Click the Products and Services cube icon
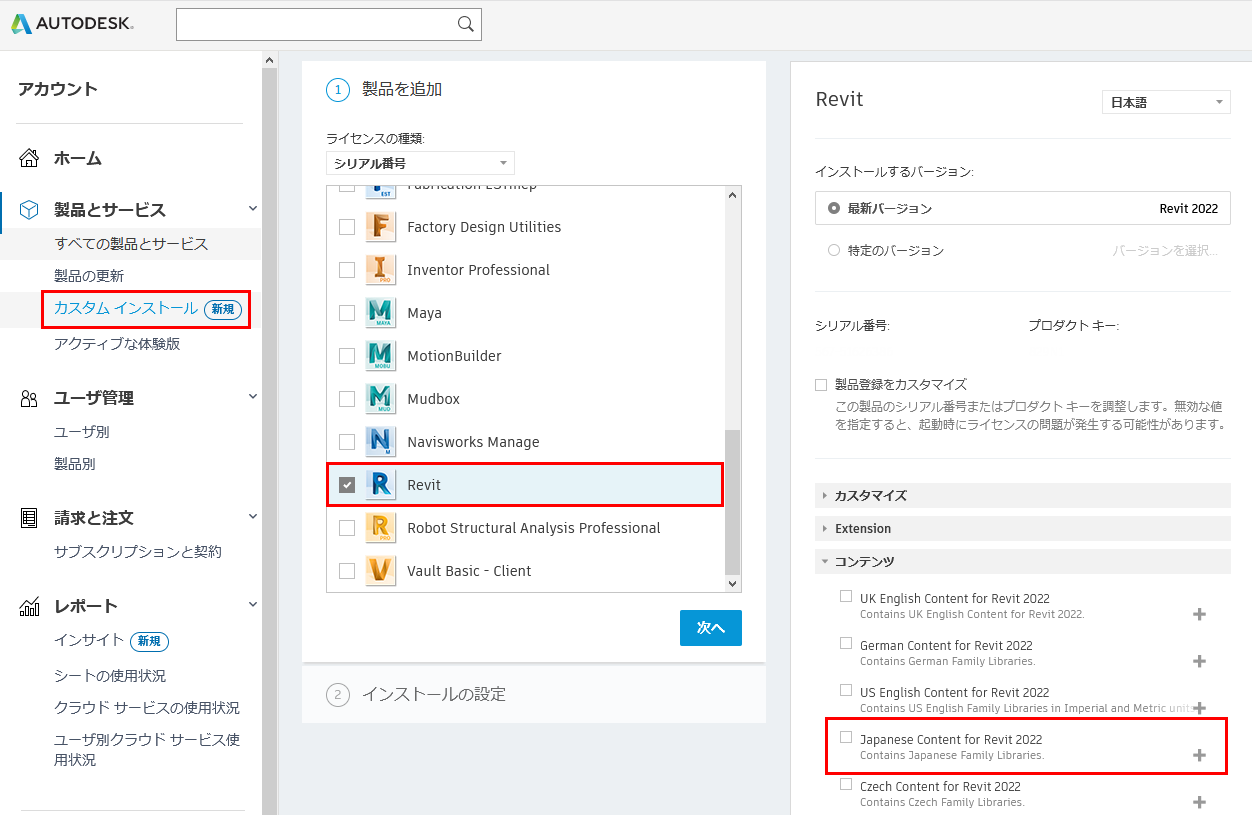The image size is (1252, 815). (x=30, y=210)
